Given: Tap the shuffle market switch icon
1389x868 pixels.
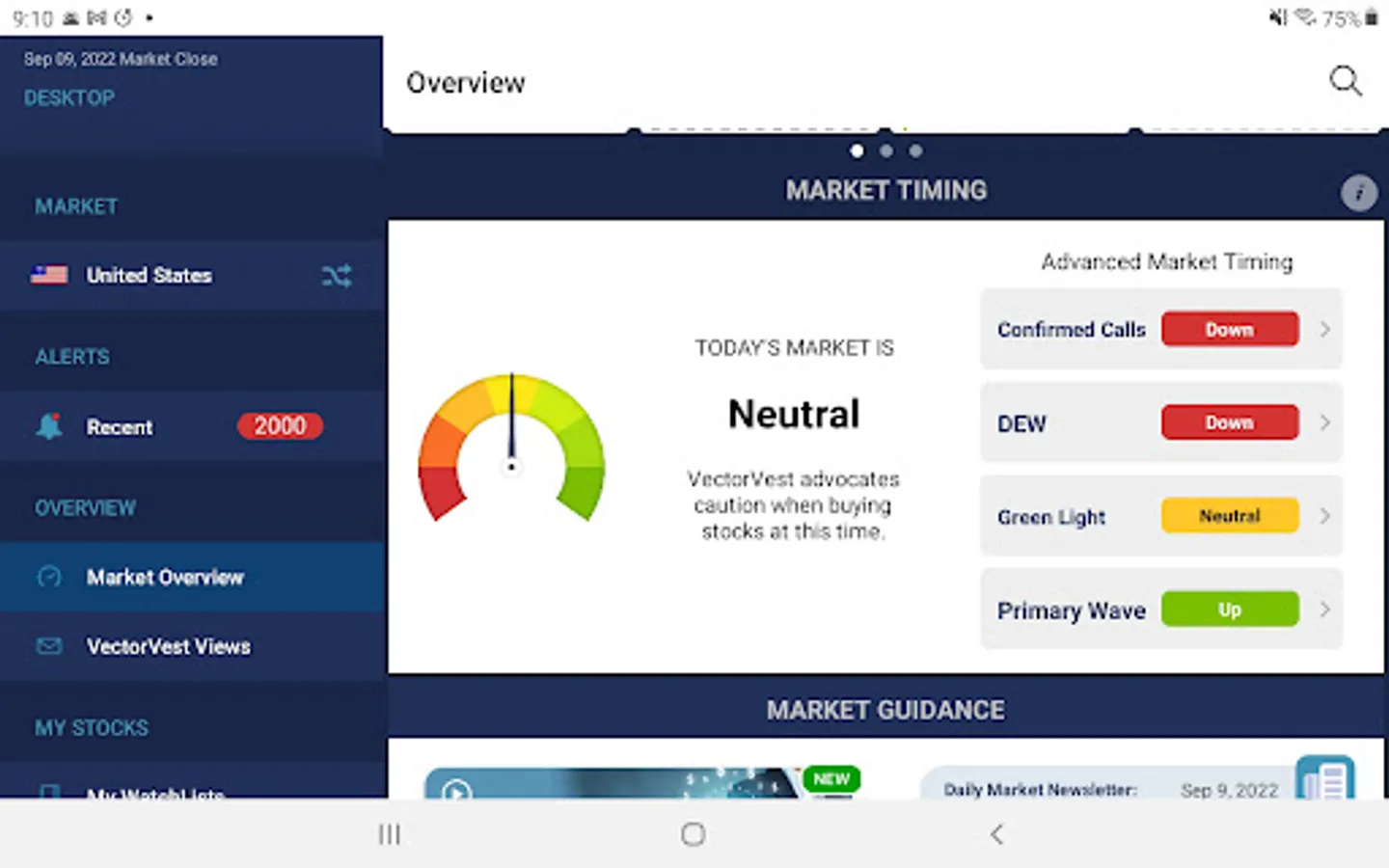Looking at the screenshot, I should (337, 276).
